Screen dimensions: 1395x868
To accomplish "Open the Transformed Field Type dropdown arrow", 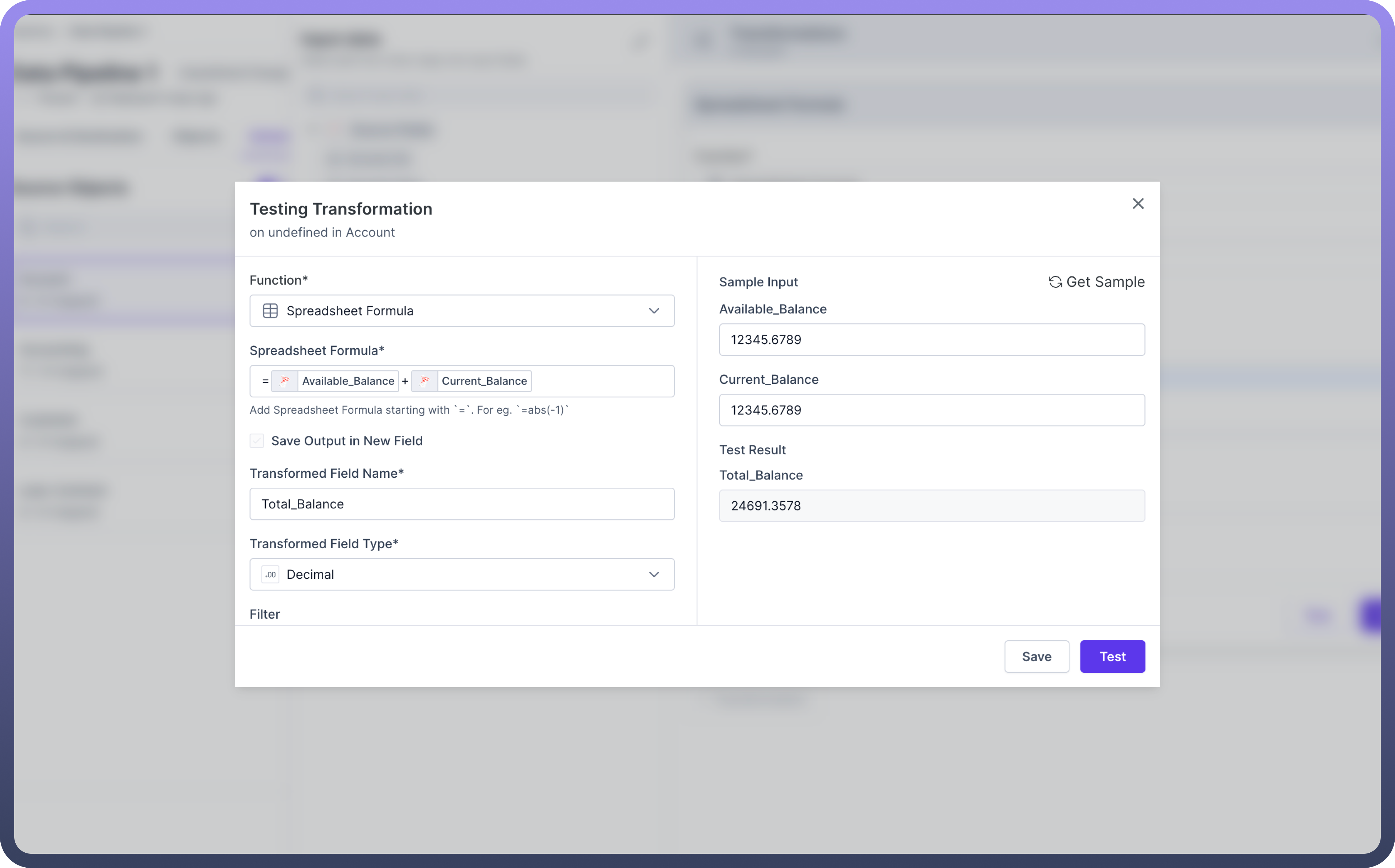I will pos(654,574).
